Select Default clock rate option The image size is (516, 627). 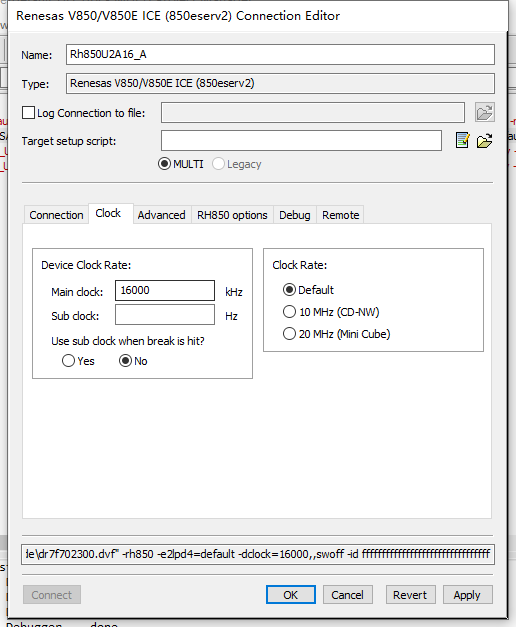click(x=289, y=290)
